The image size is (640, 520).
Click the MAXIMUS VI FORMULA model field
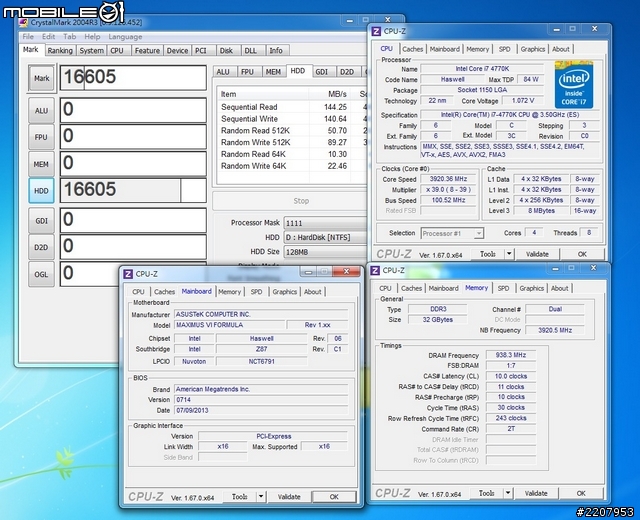pyautogui.click(x=230, y=325)
